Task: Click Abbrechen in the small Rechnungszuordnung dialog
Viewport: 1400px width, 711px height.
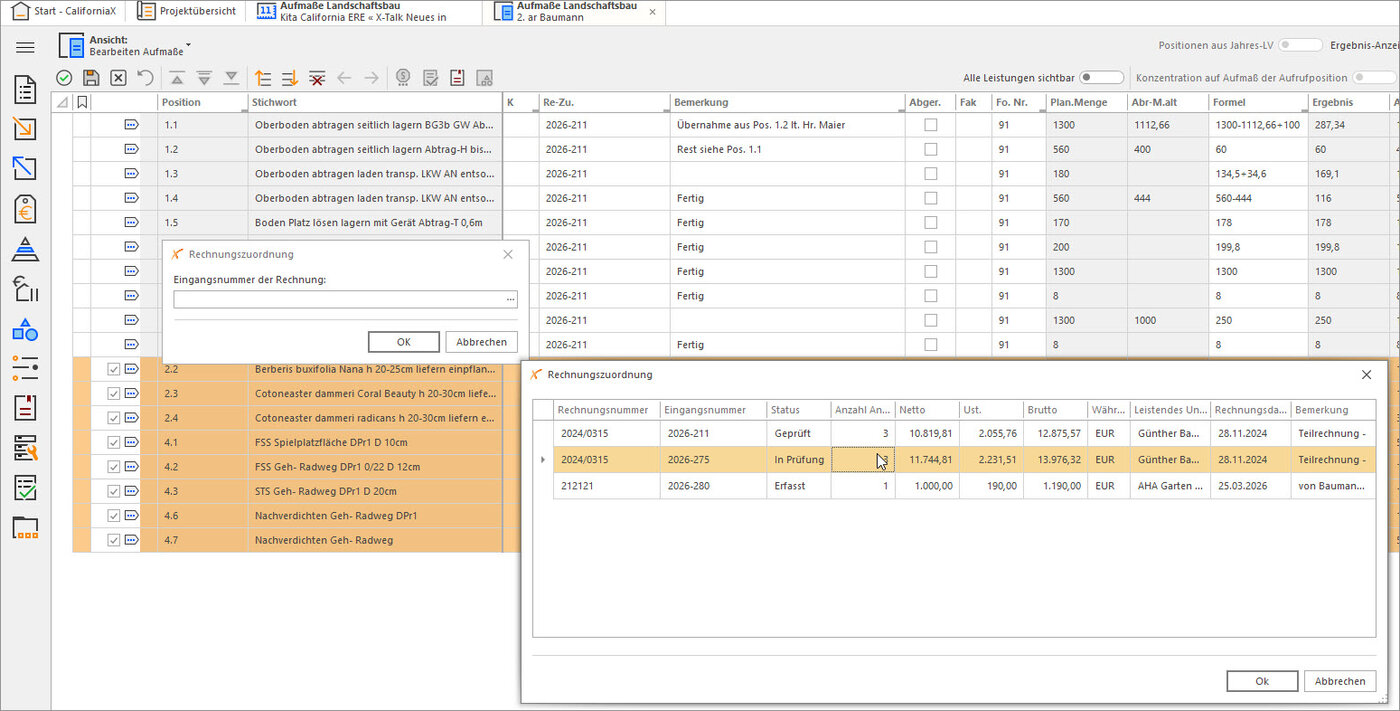Action: coord(482,342)
